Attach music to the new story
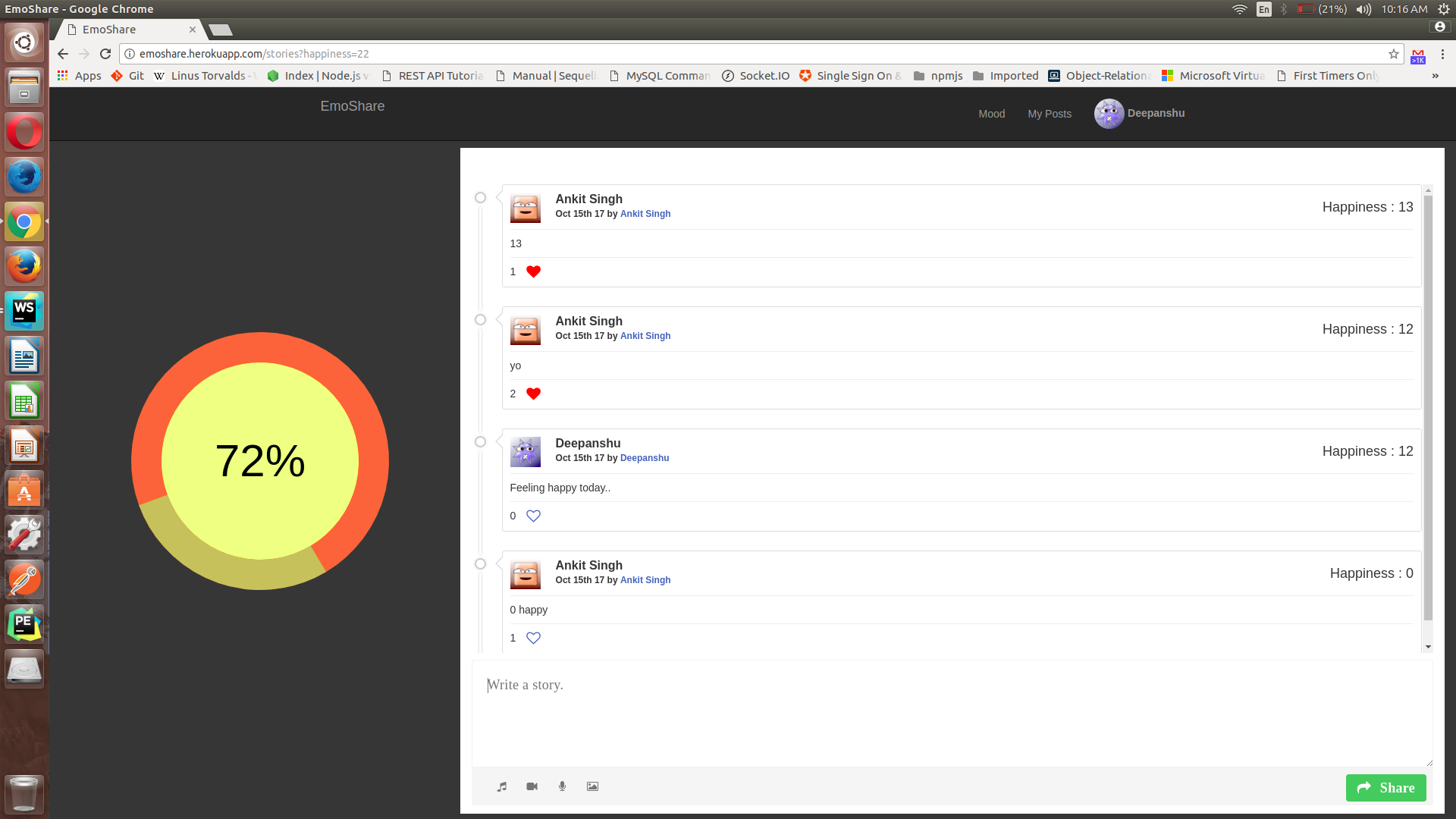The image size is (1456, 819). click(x=501, y=786)
